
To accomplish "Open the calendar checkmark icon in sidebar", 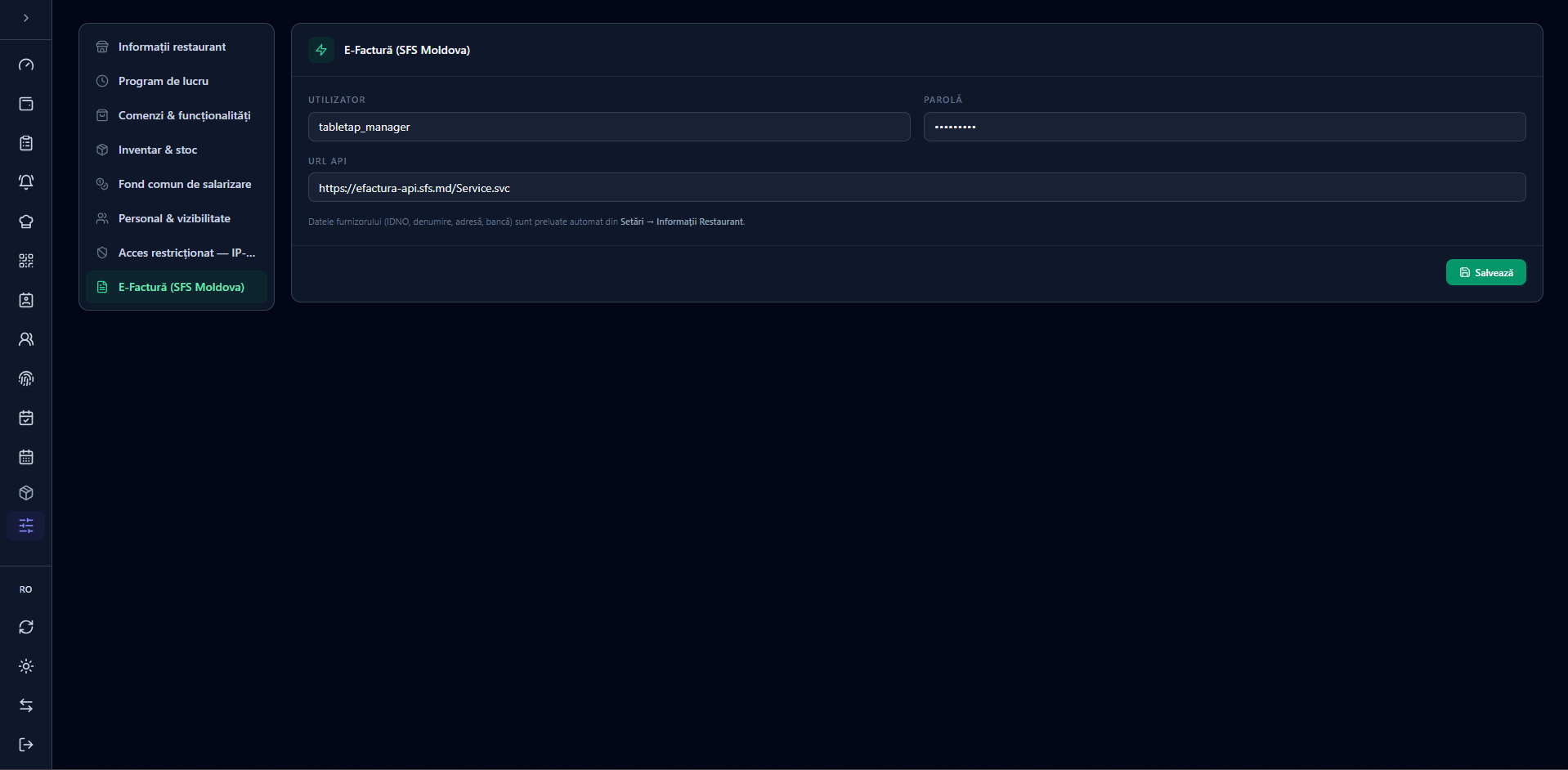I will coord(26,418).
